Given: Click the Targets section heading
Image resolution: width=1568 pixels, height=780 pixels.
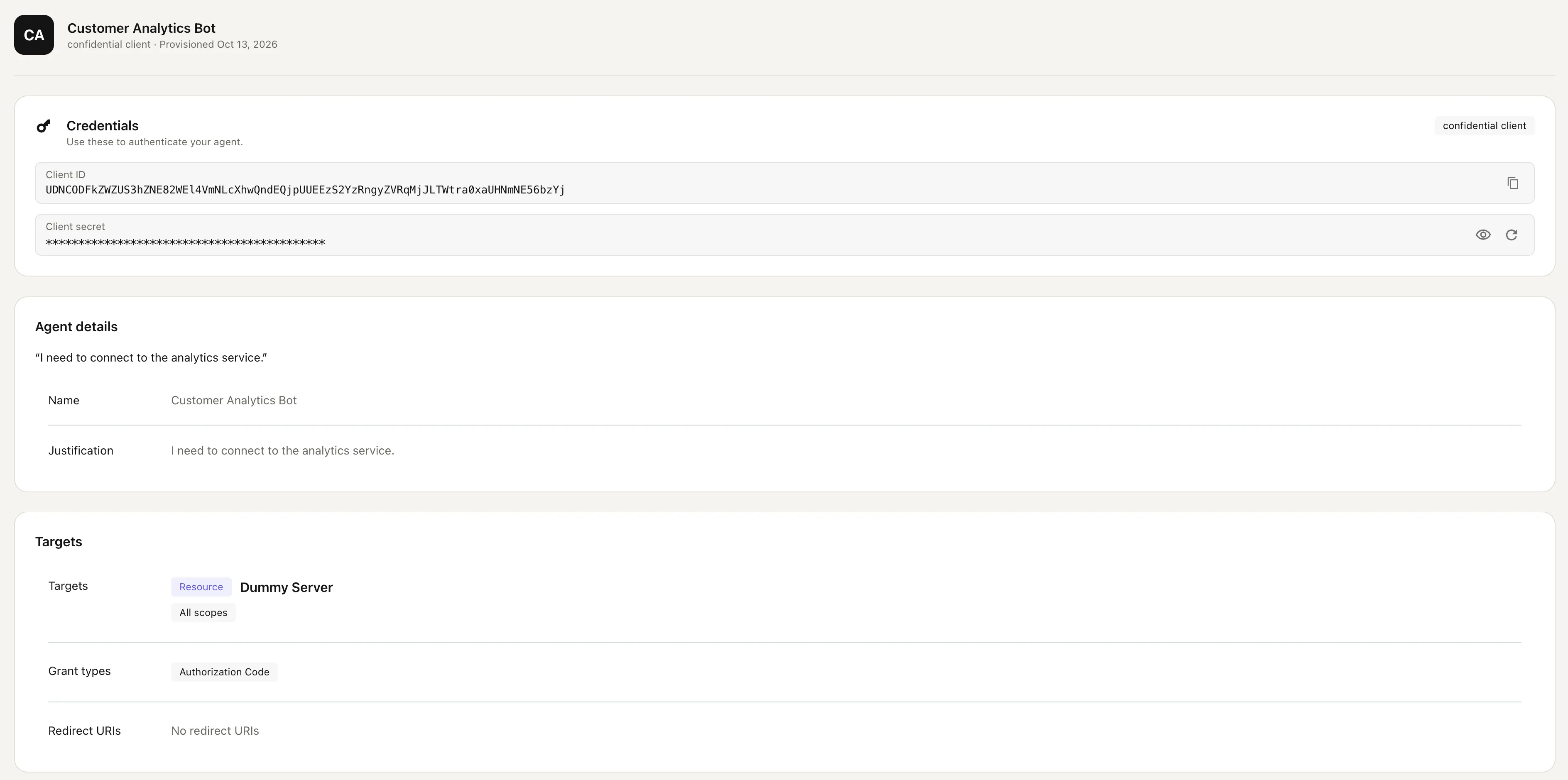Looking at the screenshot, I should [59, 542].
